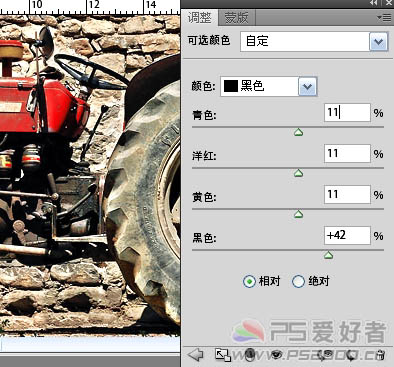Click the 黄色: label
394x367 pixels.
click(x=204, y=197)
